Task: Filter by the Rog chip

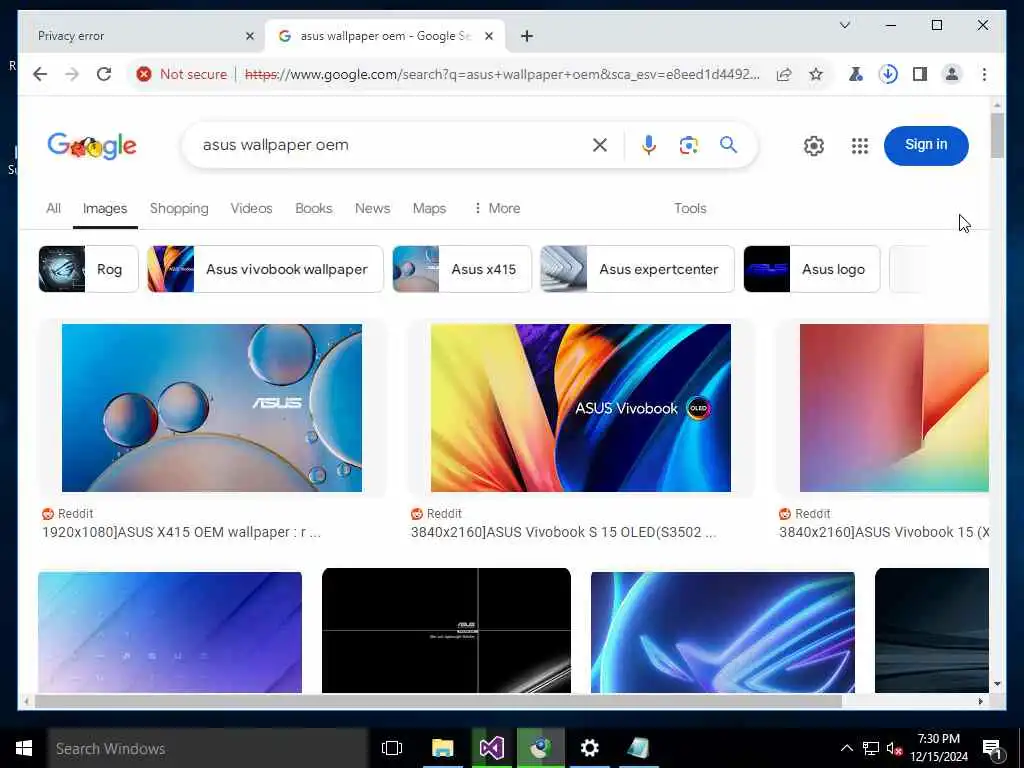Action: point(88,269)
